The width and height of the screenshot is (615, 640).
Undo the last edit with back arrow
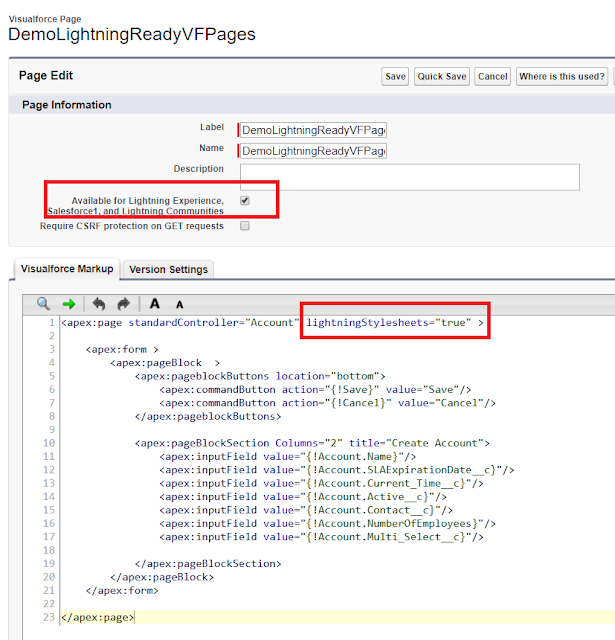point(98,304)
